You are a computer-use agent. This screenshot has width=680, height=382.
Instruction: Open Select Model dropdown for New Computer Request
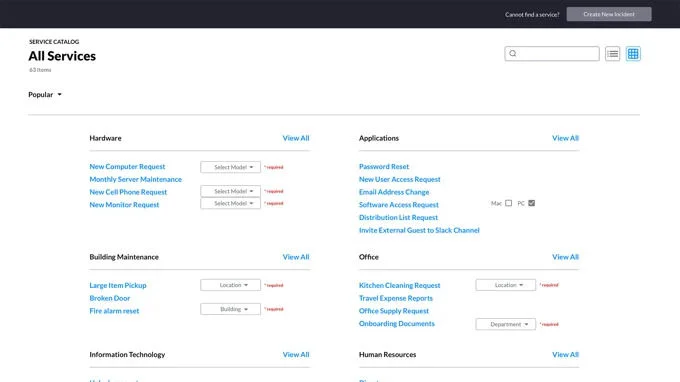click(x=230, y=167)
